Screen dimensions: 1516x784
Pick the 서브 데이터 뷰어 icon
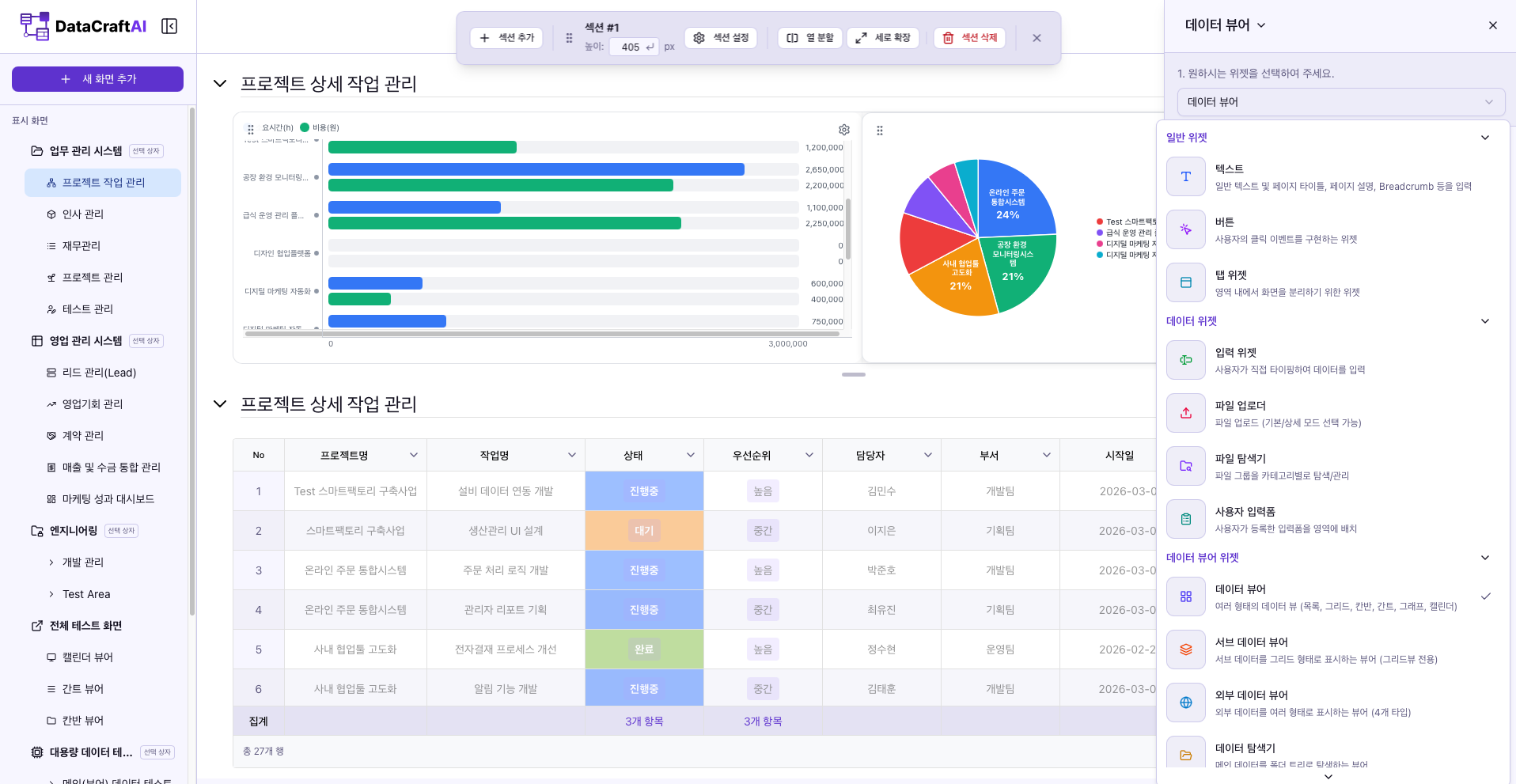[1186, 650]
